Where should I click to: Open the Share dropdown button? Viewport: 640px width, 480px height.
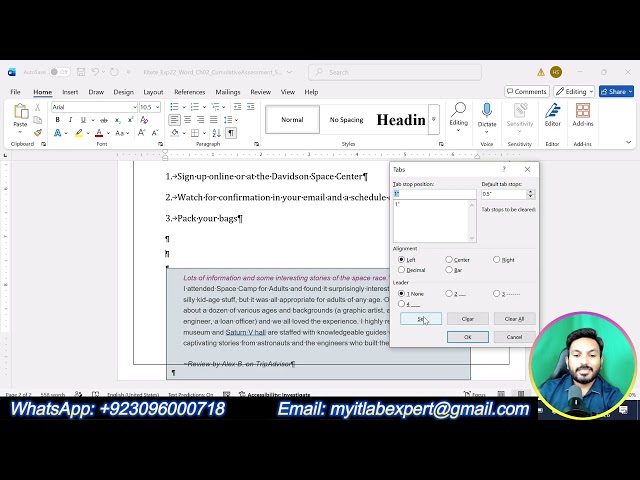616,91
